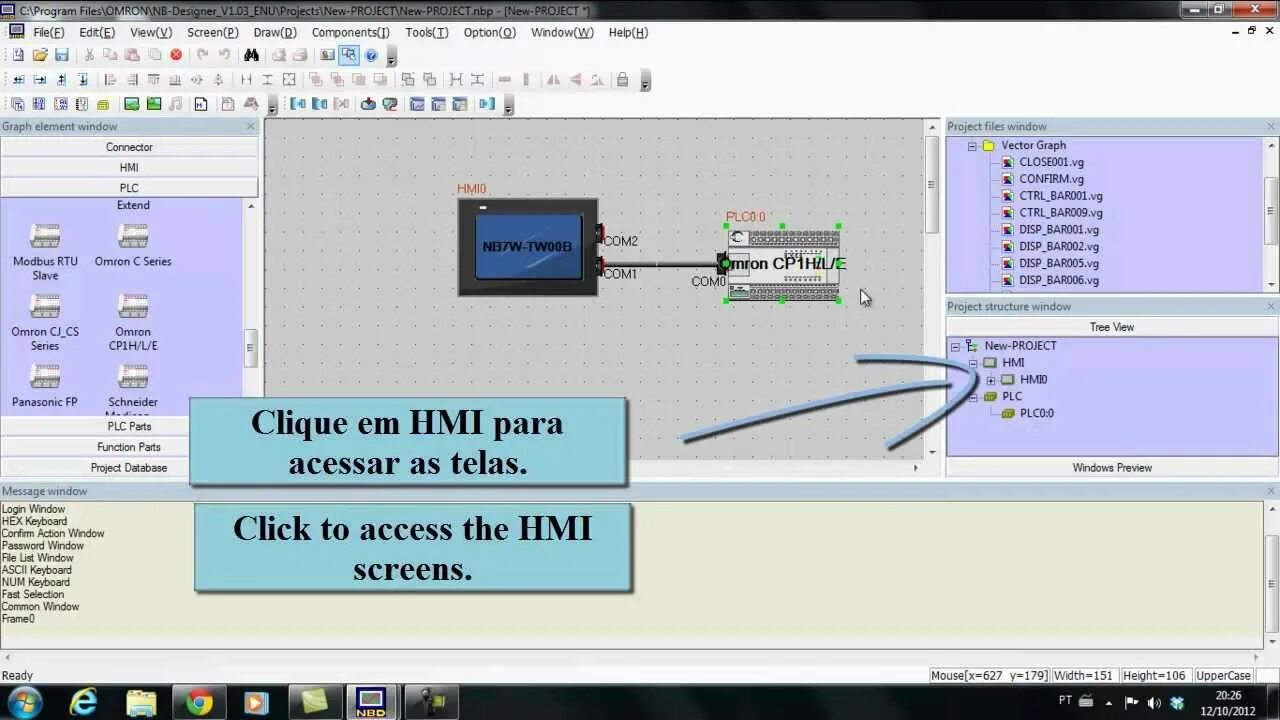1280x720 pixels.
Task: Click the HMI category button in the Graph element window
Action: 129,167
